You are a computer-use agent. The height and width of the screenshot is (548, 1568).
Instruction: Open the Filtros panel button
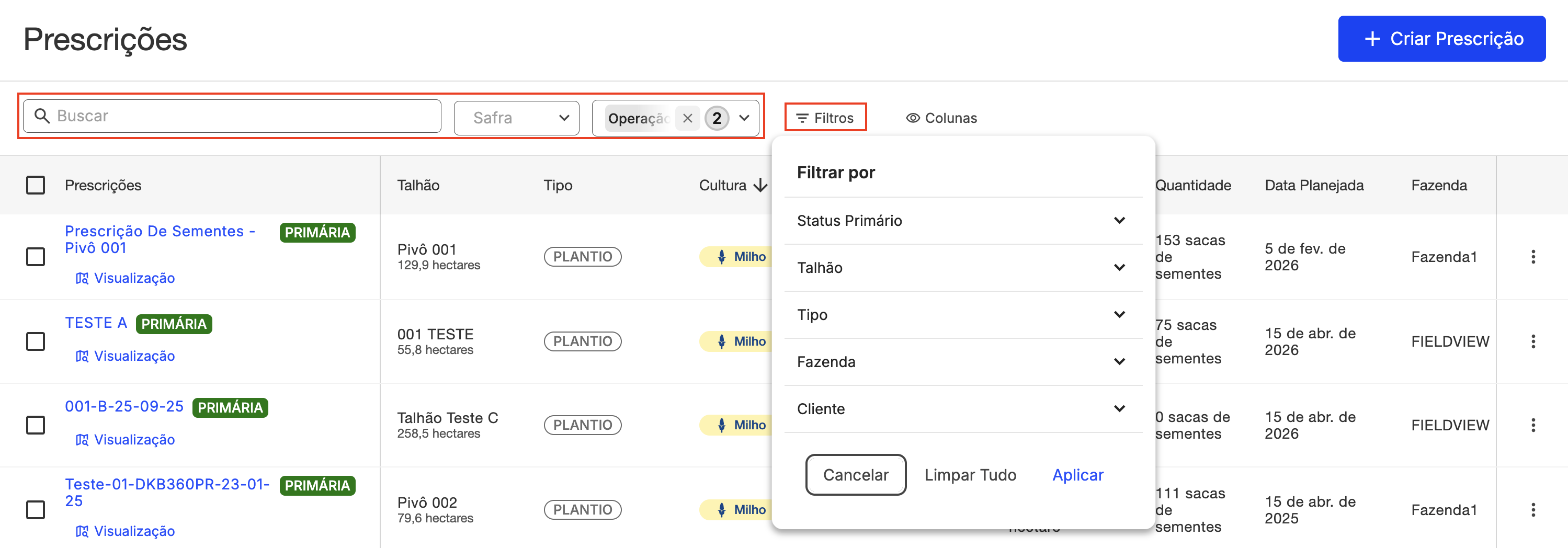pyautogui.click(x=825, y=118)
